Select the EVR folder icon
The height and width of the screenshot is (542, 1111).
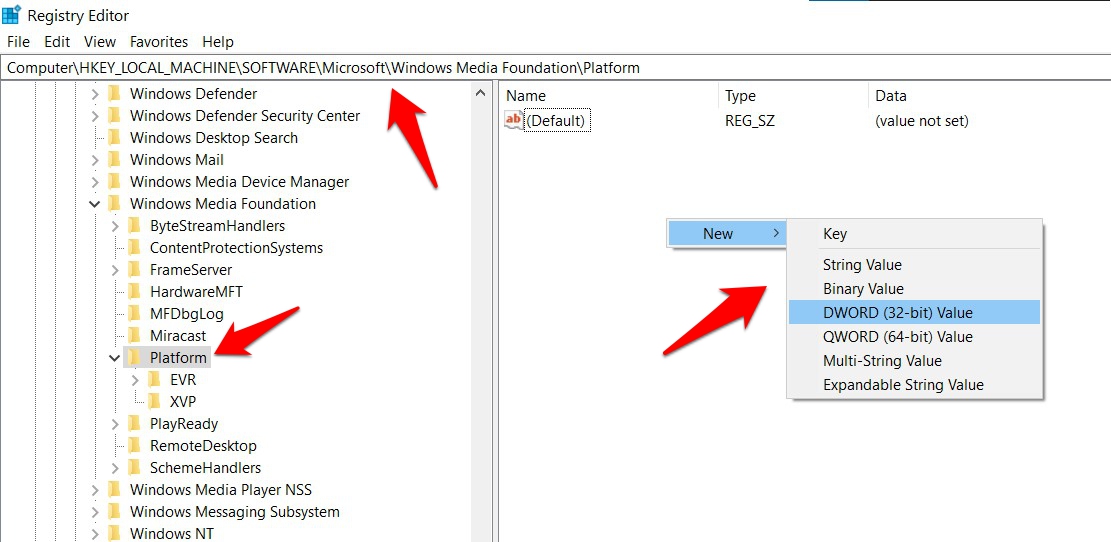(x=154, y=380)
